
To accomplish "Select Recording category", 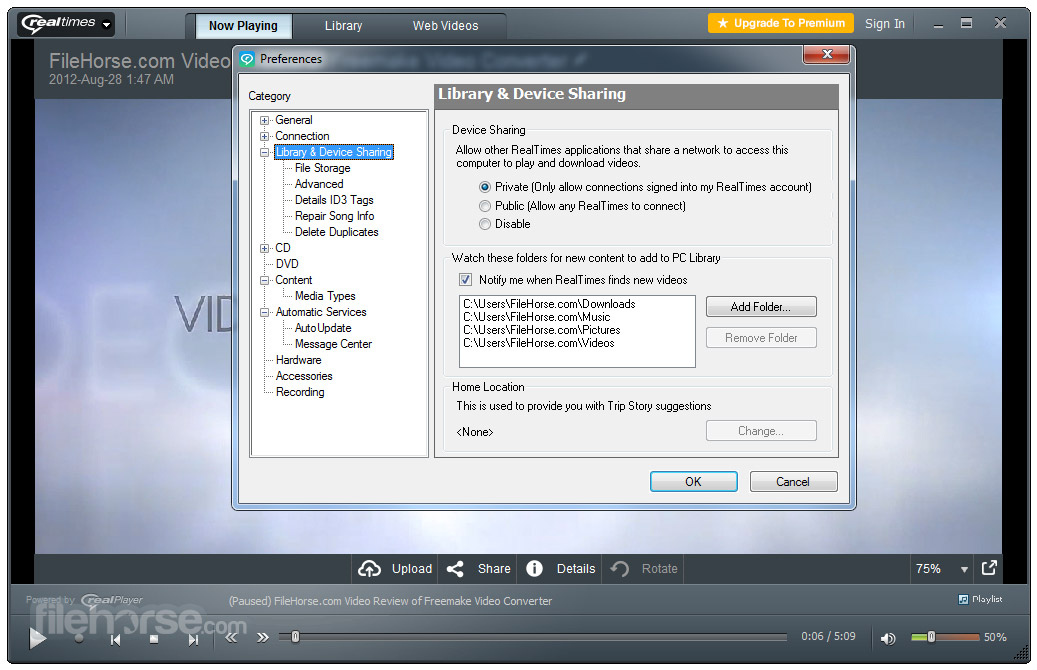I will click(300, 392).
